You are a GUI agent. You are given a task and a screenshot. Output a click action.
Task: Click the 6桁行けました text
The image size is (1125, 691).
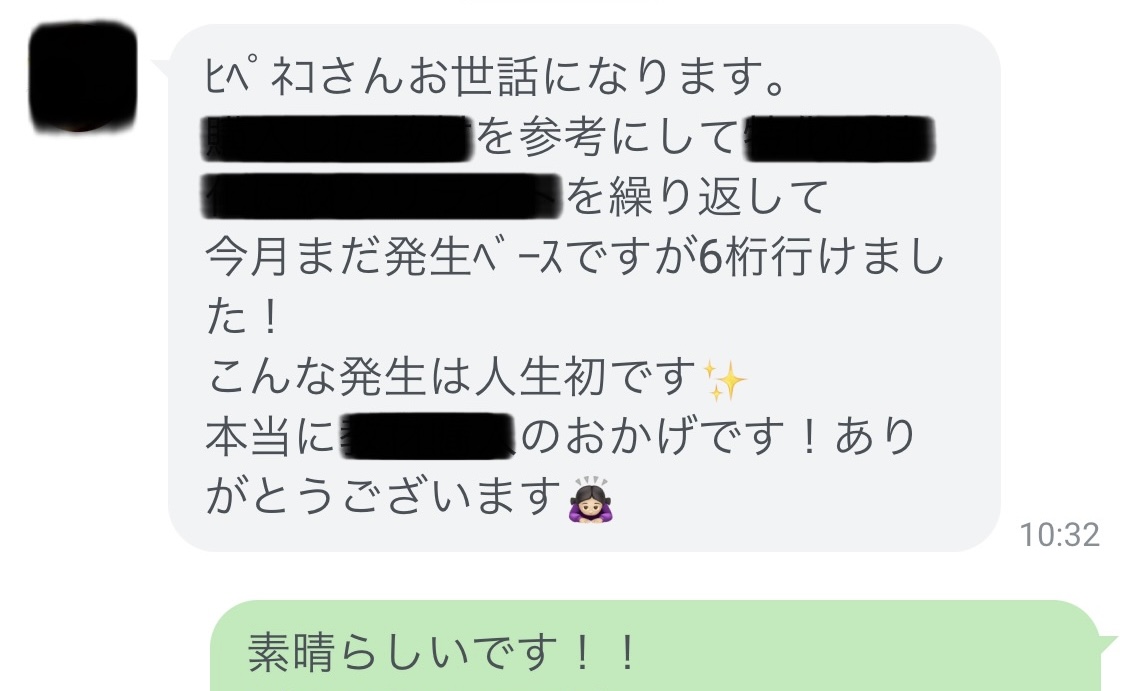coord(821,257)
